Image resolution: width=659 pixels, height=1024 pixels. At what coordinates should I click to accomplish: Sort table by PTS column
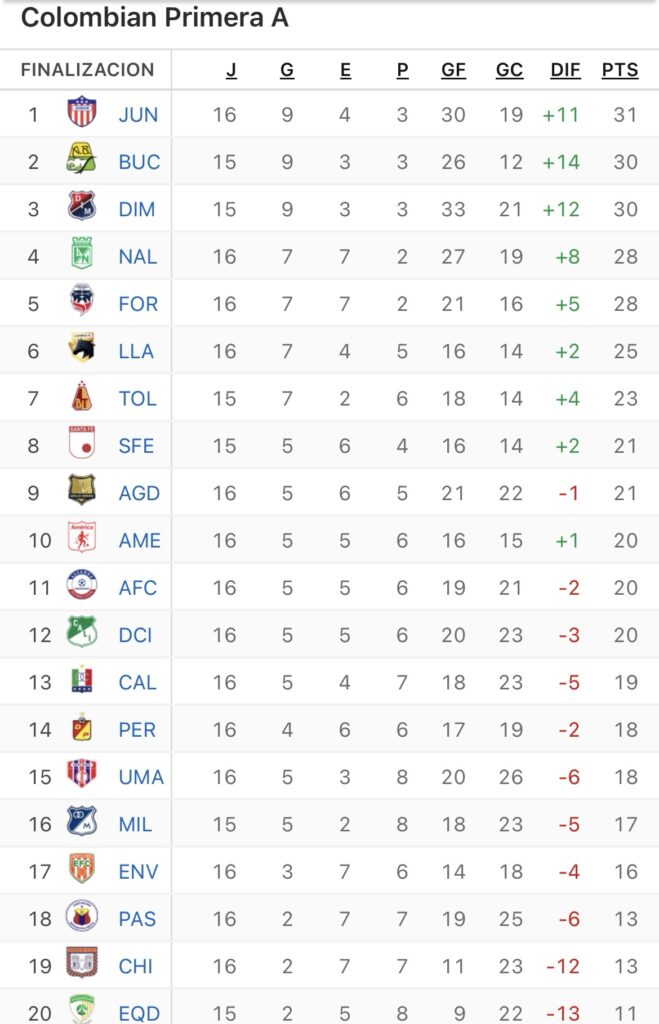tap(619, 70)
